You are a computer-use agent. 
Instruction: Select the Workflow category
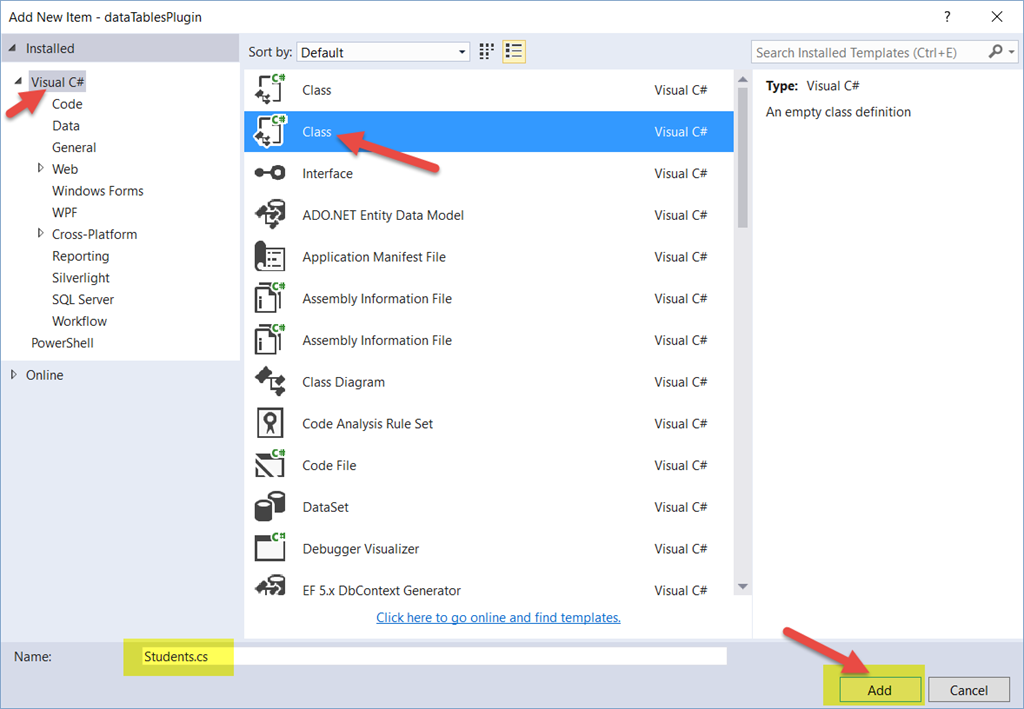click(x=80, y=321)
